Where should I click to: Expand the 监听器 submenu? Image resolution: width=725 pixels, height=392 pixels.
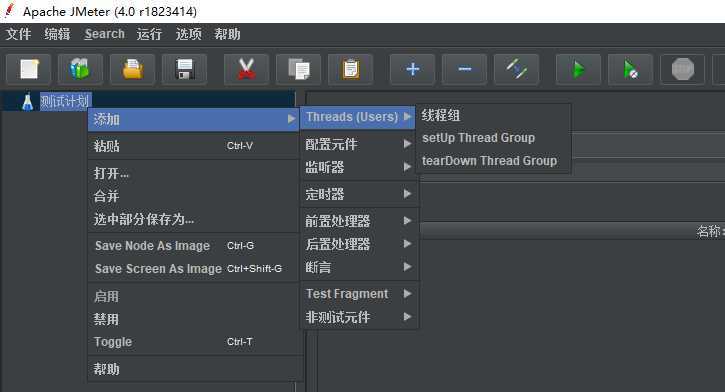pyautogui.click(x=359, y=167)
